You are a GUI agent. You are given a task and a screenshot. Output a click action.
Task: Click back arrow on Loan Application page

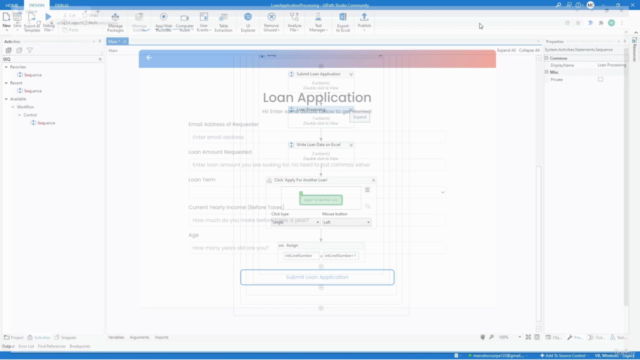[149, 58]
